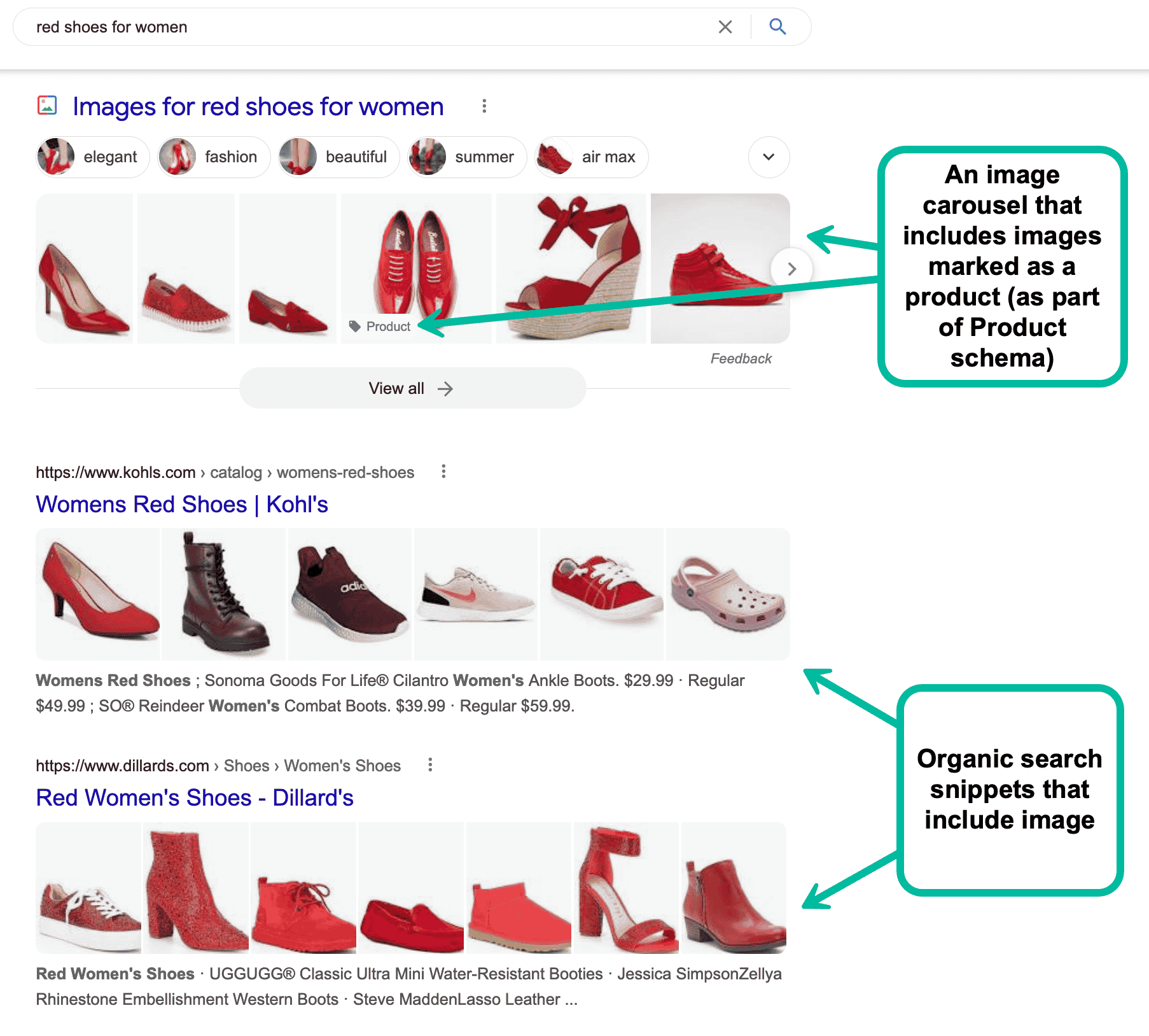1149x1036 pixels.
Task: Open Dillard's red moccasin loafer thumbnail
Action: coord(411,888)
